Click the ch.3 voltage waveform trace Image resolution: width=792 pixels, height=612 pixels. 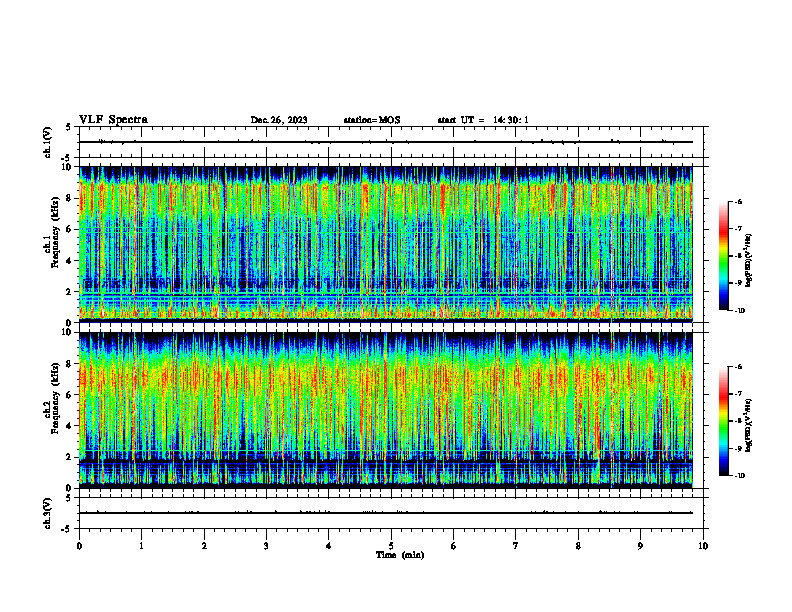point(385,513)
